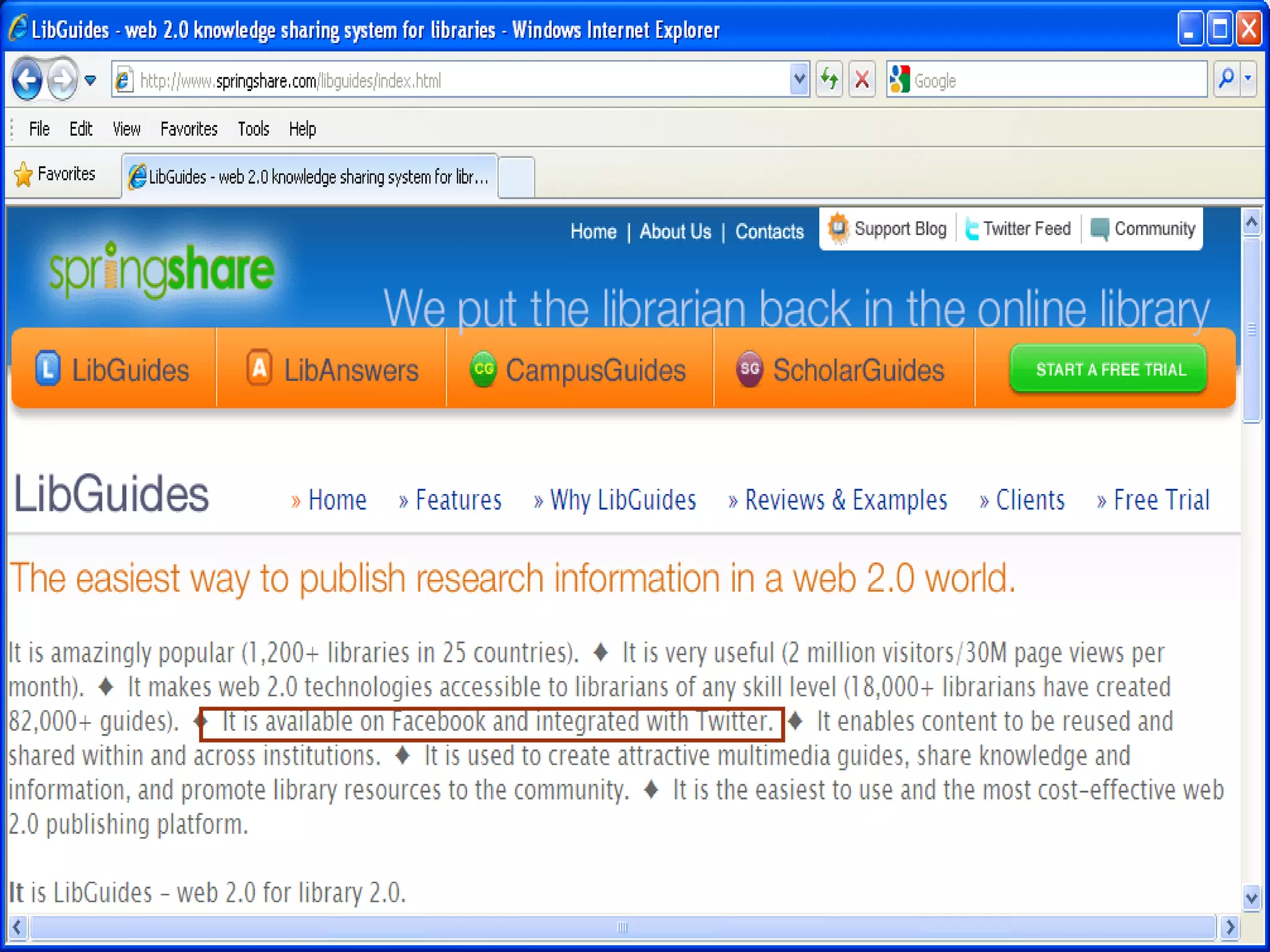
Task: Click the browser Forward arrow button
Action: [63, 80]
